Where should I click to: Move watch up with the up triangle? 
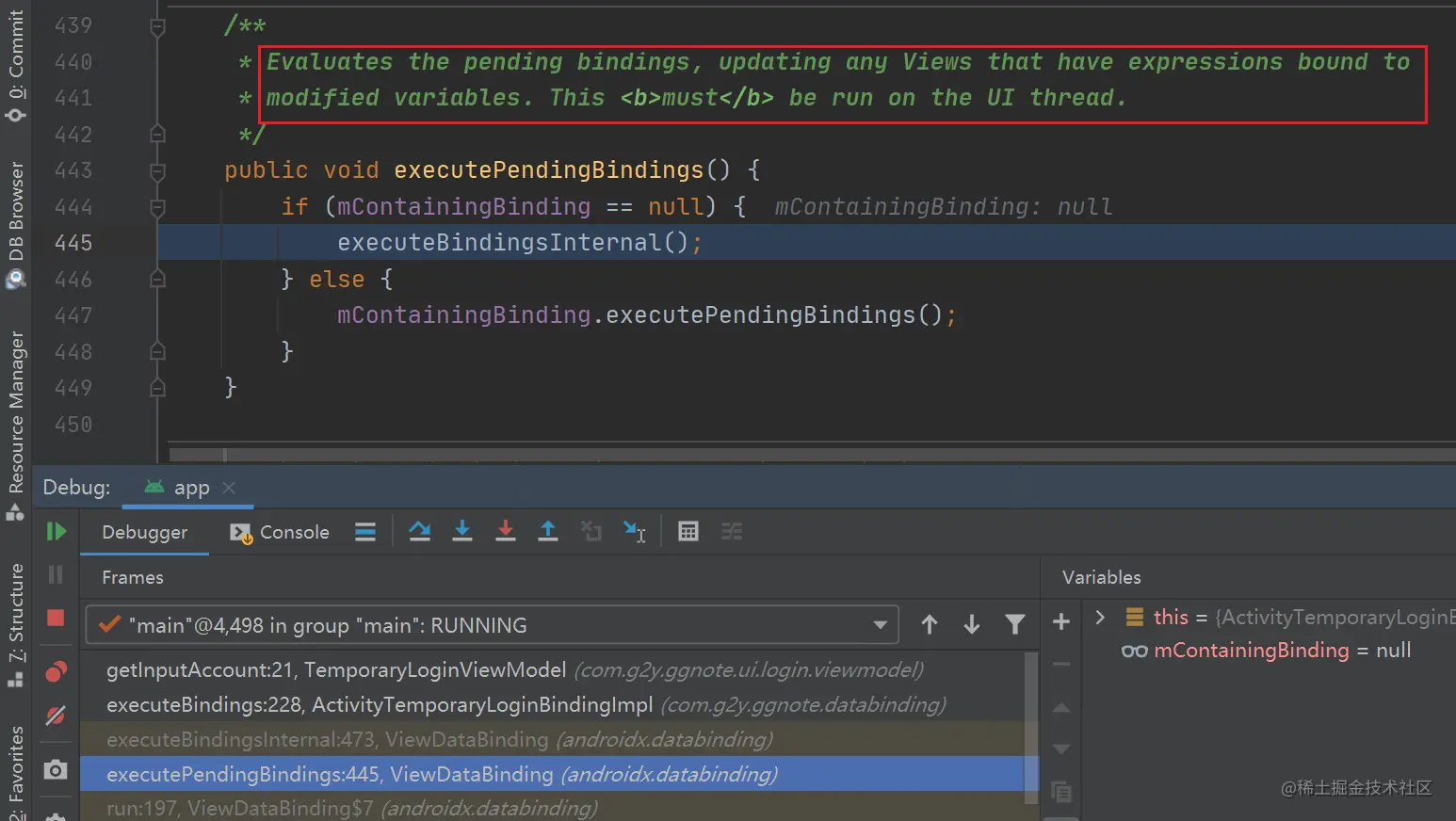point(1061,707)
